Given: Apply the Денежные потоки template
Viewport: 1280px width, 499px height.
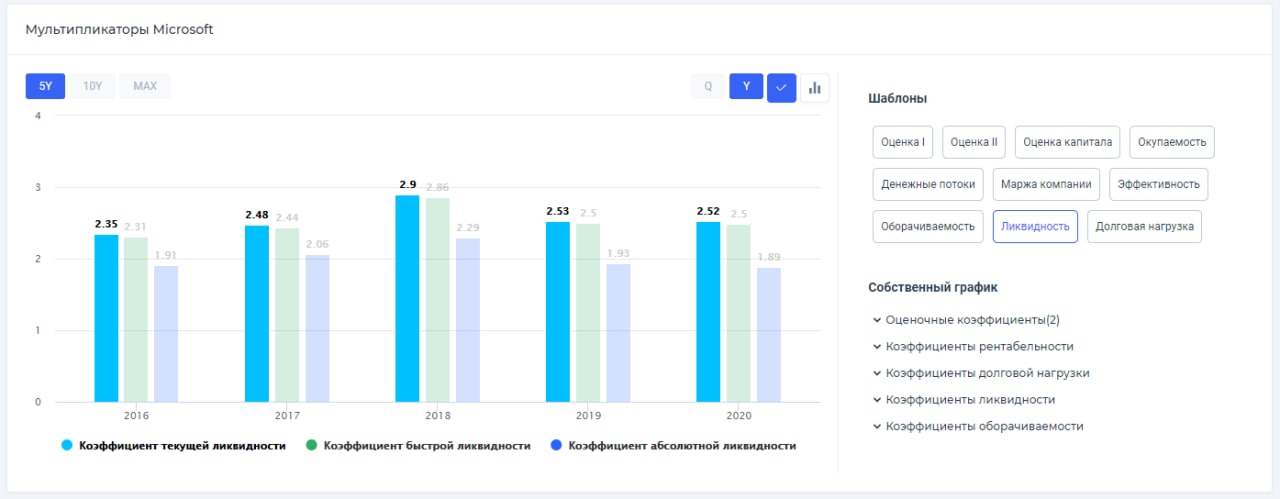Looking at the screenshot, I should coord(928,184).
